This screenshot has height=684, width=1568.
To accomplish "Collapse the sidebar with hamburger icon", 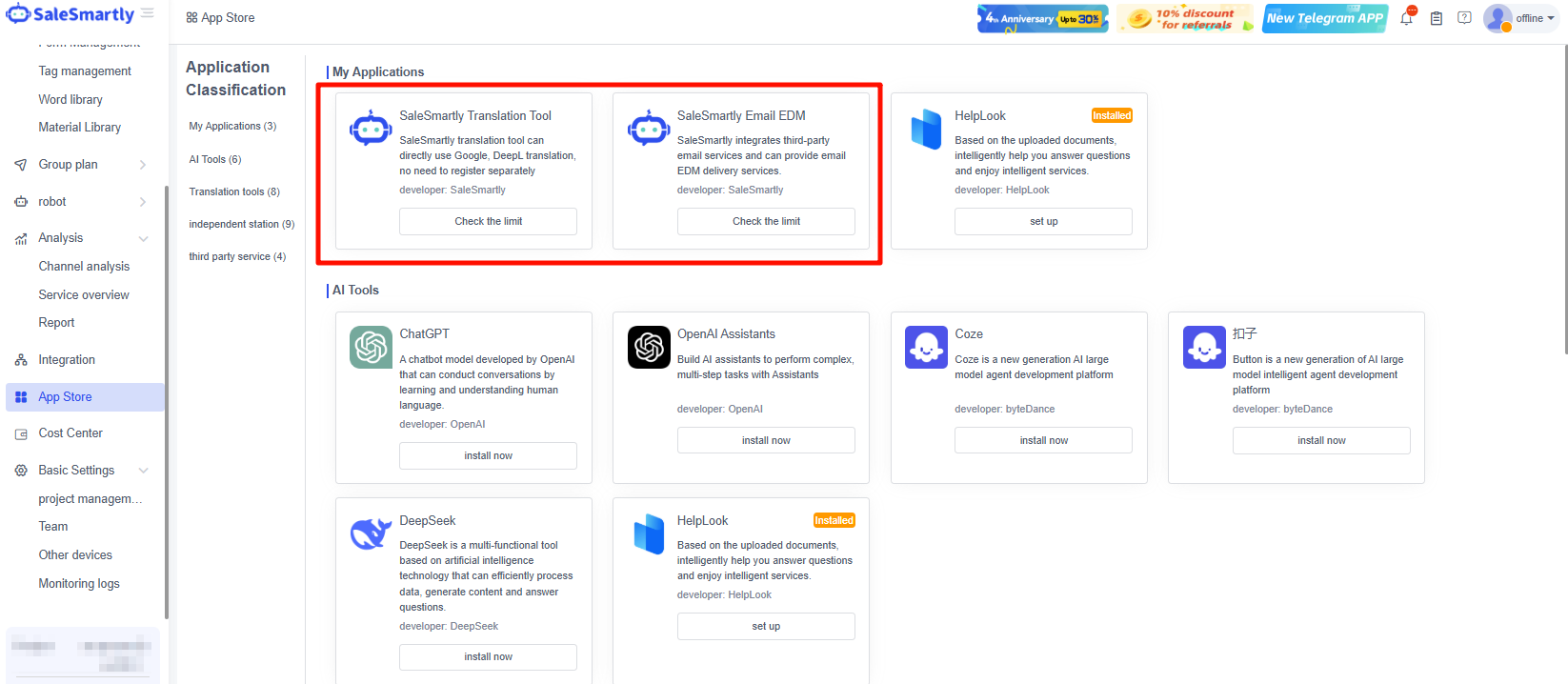I will (x=148, y=13).
